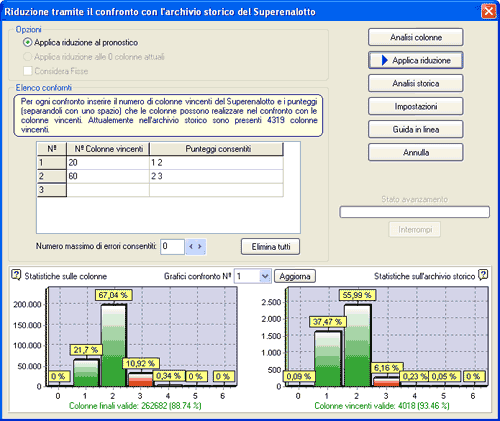Click the 0,34 % bar label
The image size is (500, 421).
point(168,376)
